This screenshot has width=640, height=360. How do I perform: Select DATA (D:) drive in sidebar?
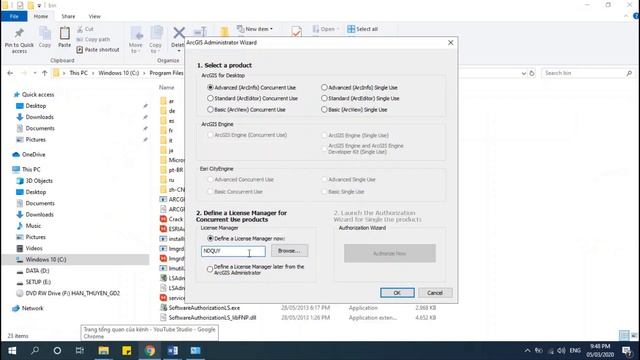tap(37, 271)
